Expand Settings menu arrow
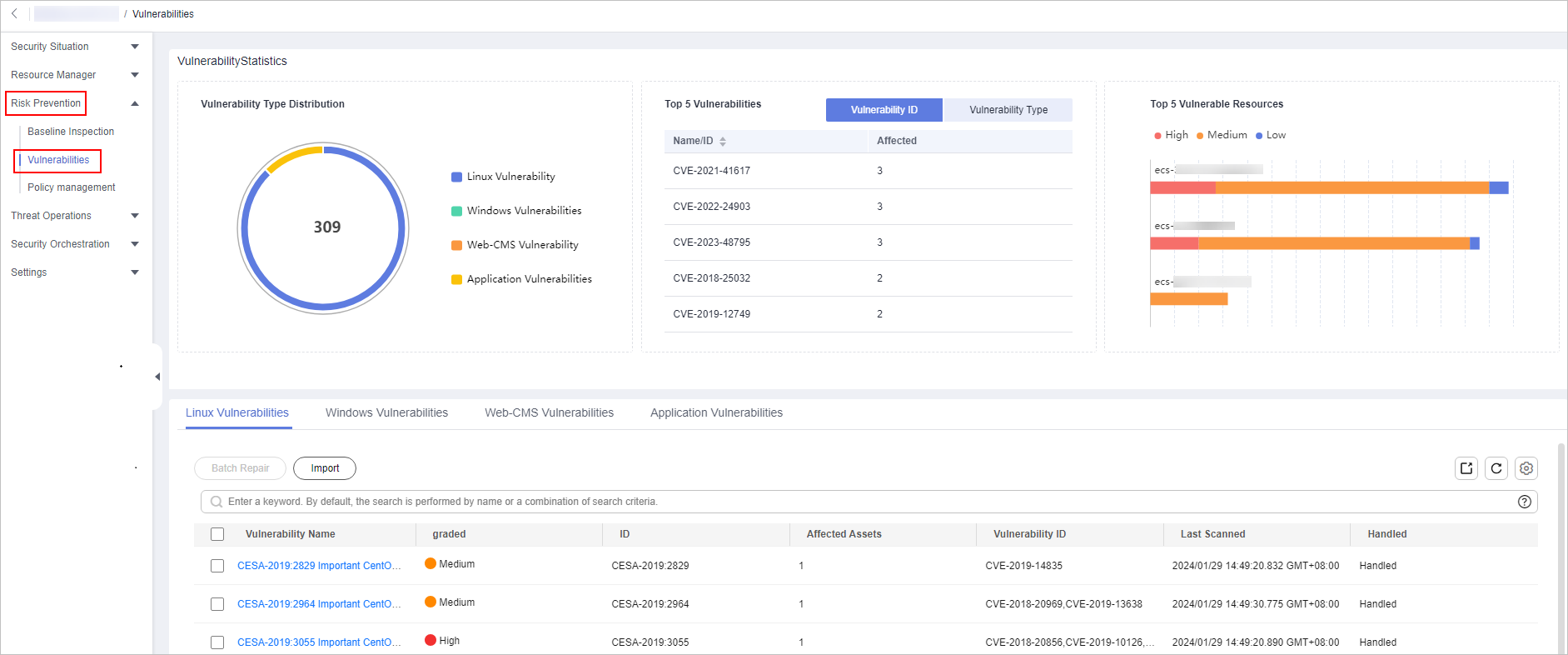 pyautogui.click(x=135, y=272)
